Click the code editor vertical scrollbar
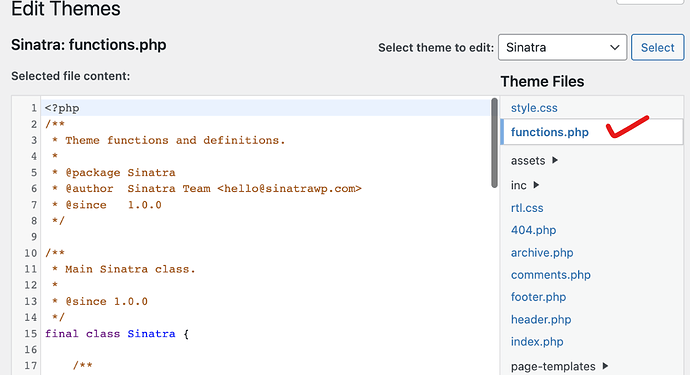690x375 pixels. click(x=494, y=143)
